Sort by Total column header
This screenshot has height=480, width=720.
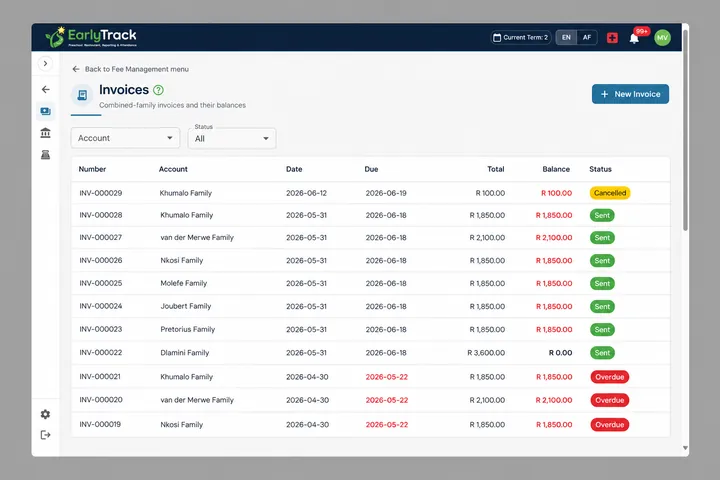point(495,169)
